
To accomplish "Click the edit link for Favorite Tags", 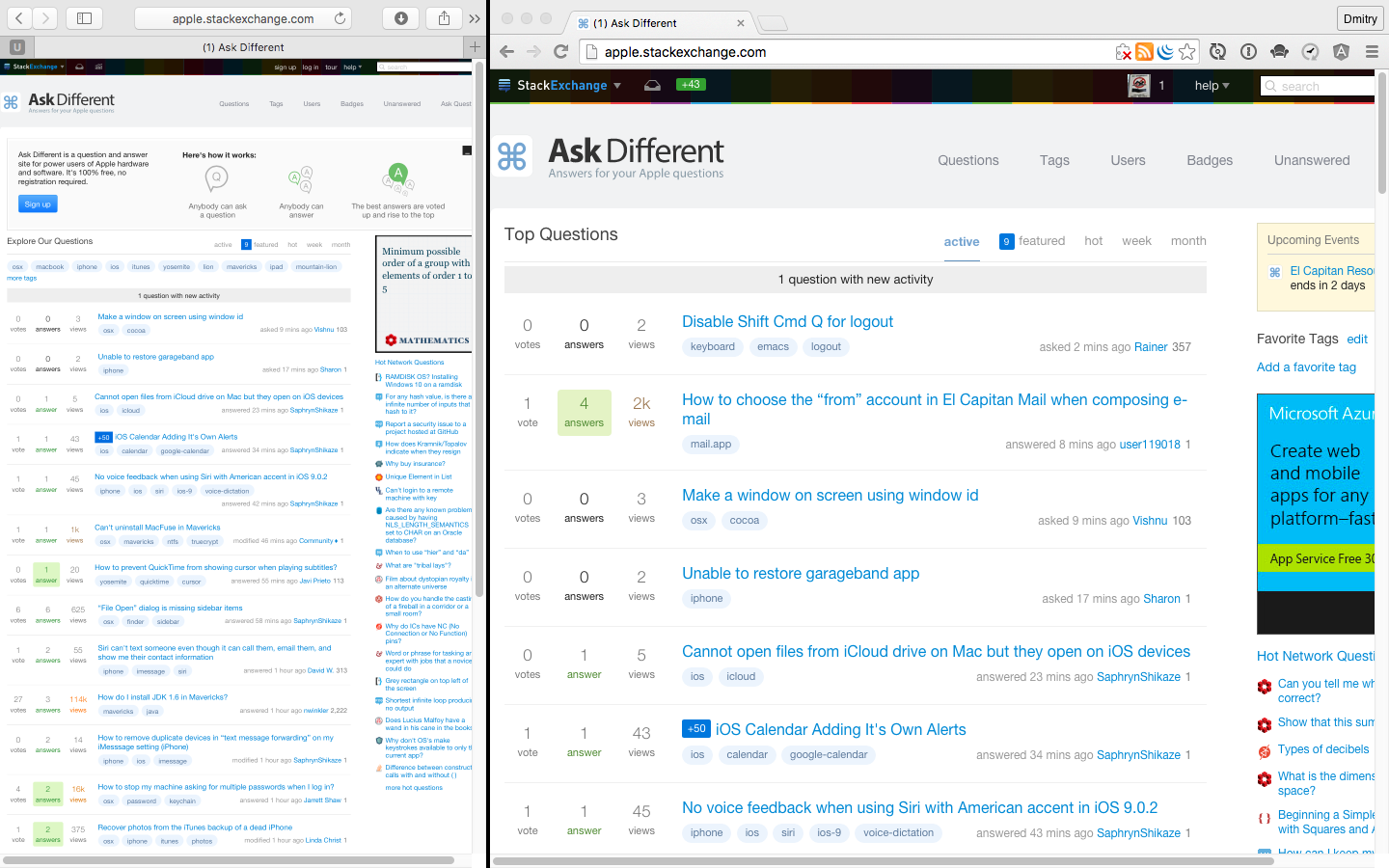I will click(1357, 339).
